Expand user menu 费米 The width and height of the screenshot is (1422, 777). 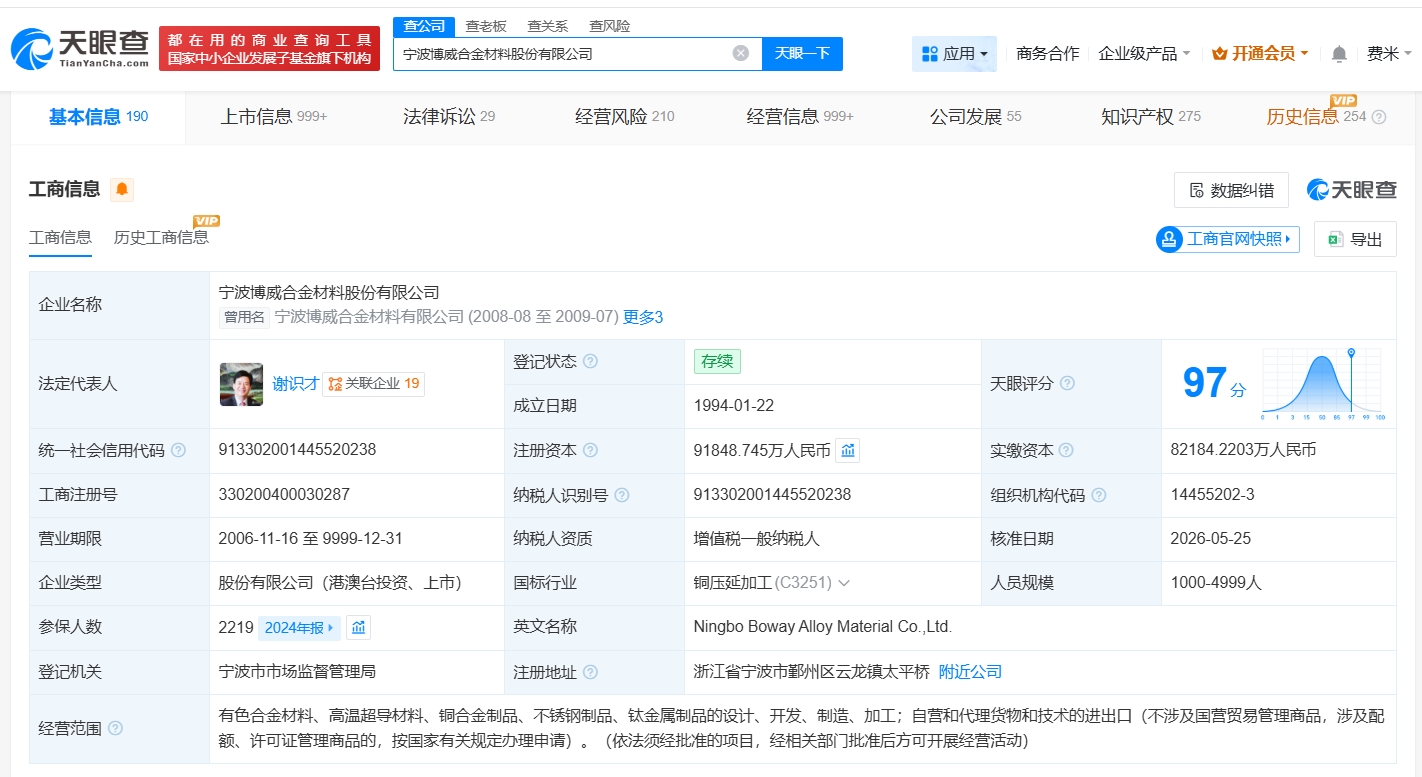(x=1389, y=54)
